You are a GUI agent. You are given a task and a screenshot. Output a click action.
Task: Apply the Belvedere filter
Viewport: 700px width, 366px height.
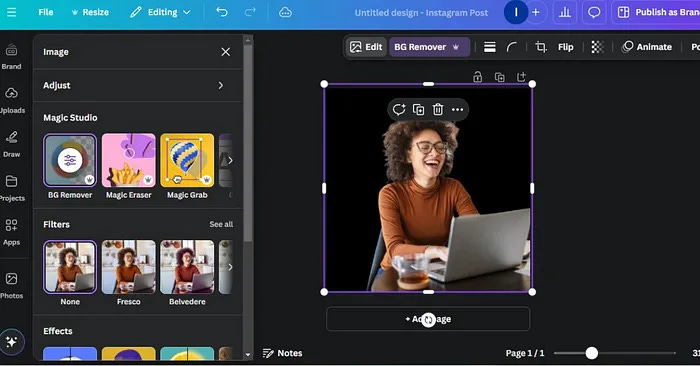187,267
